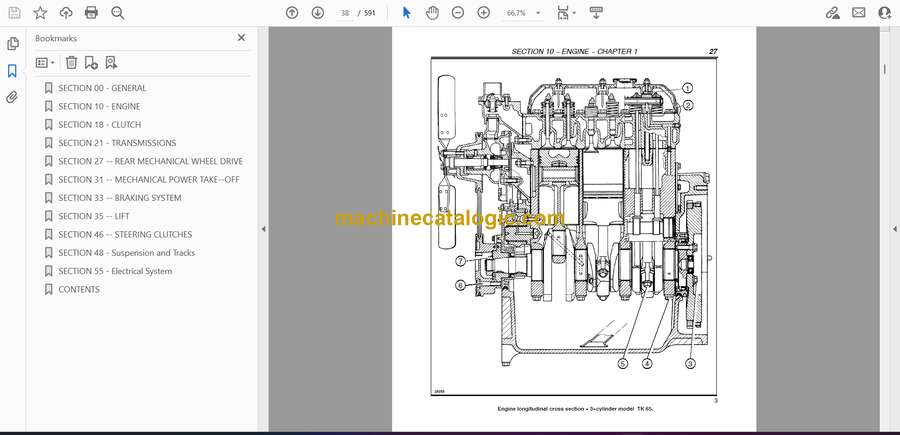Jump to SECTION 46 -- STEERING CLUTCHES

pyautogui.click(x=125, y=235)
